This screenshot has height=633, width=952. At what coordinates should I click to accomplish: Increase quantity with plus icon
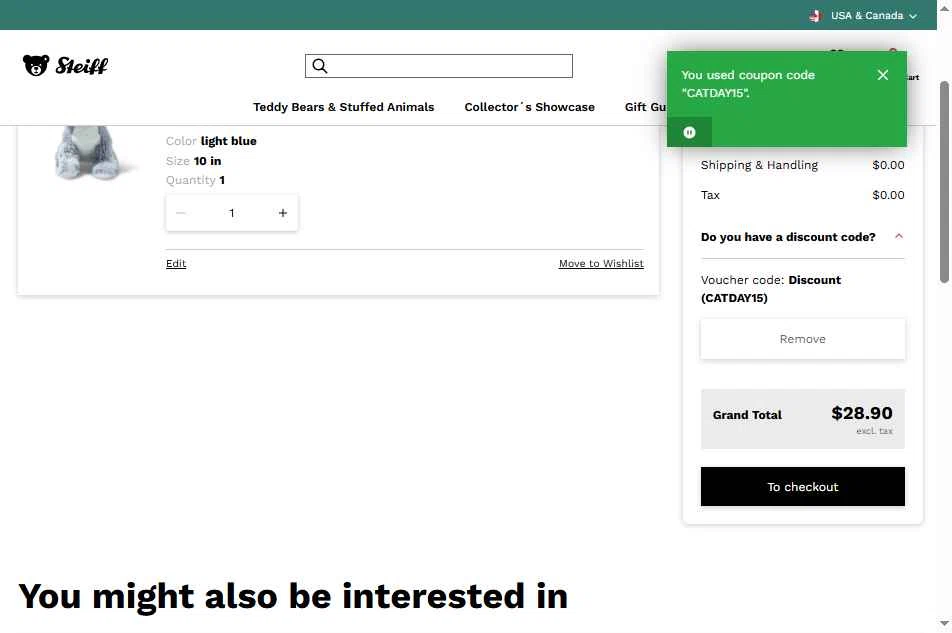point(282,213)
